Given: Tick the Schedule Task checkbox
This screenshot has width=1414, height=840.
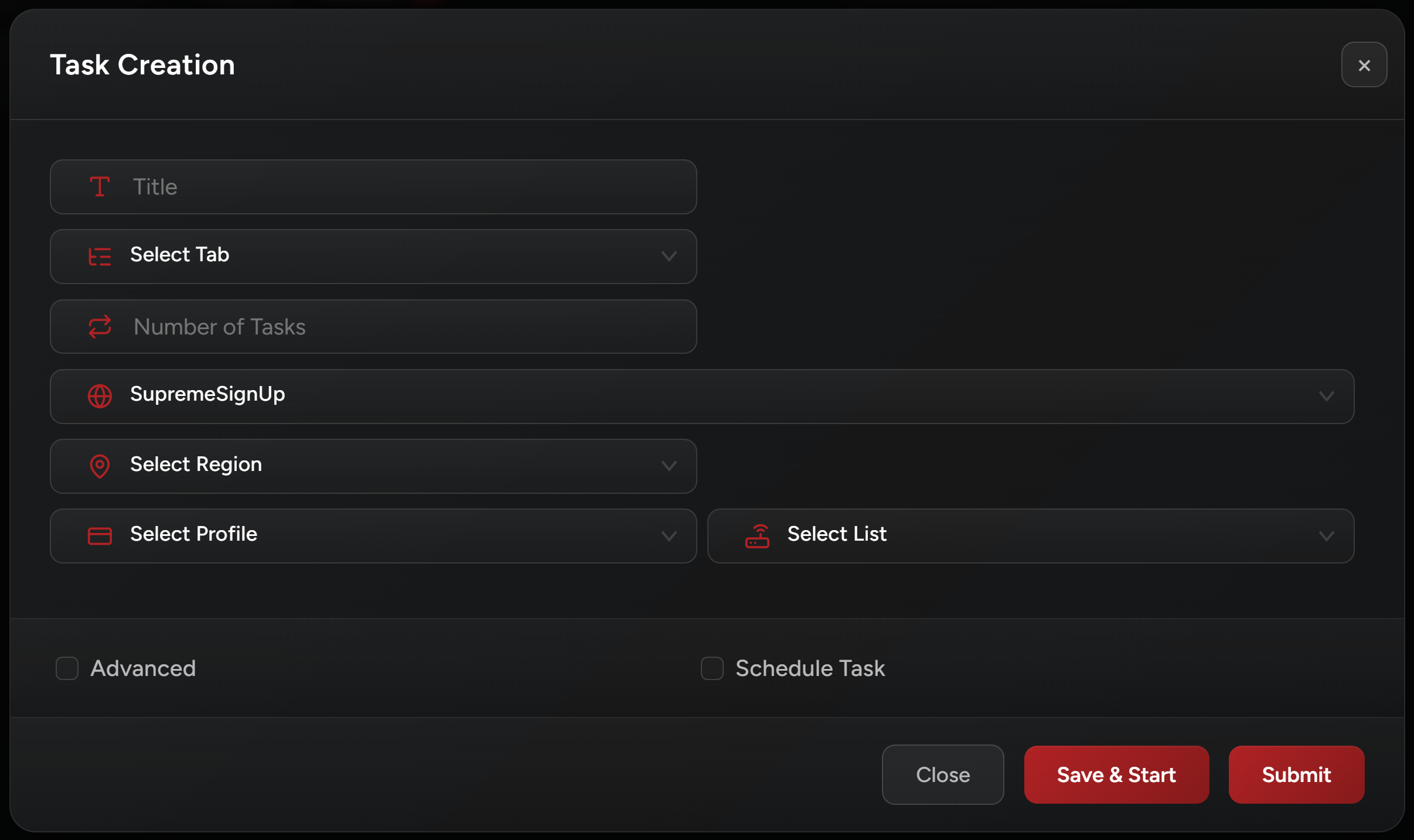Looking at the screenshot, I should pos(712,668).
